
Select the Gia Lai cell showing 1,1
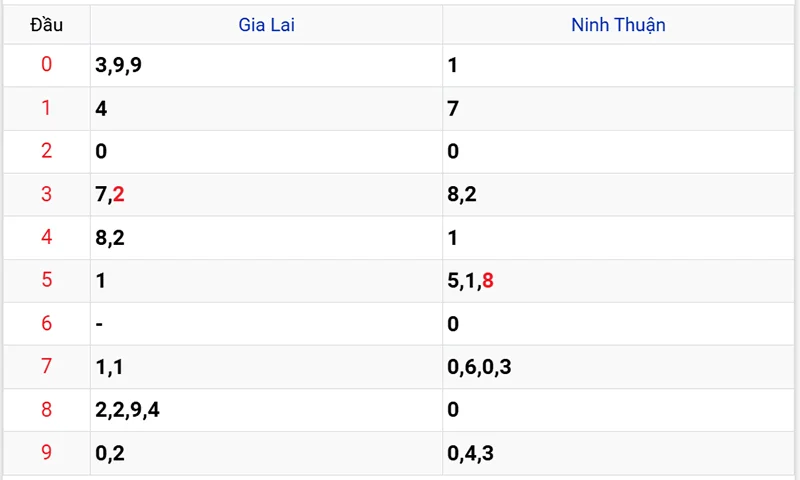pyautogui.click(x=109, y=368)
